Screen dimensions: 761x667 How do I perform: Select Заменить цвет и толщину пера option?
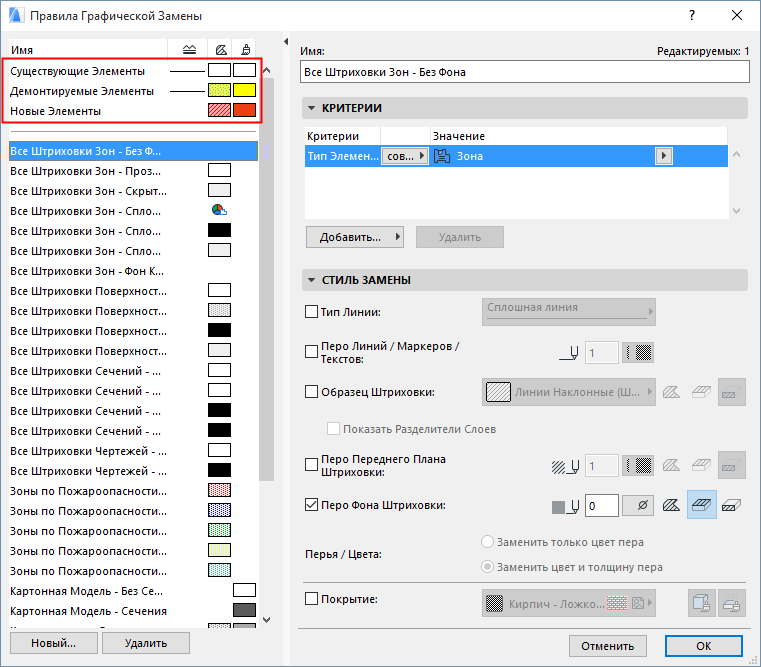(487, 567)
